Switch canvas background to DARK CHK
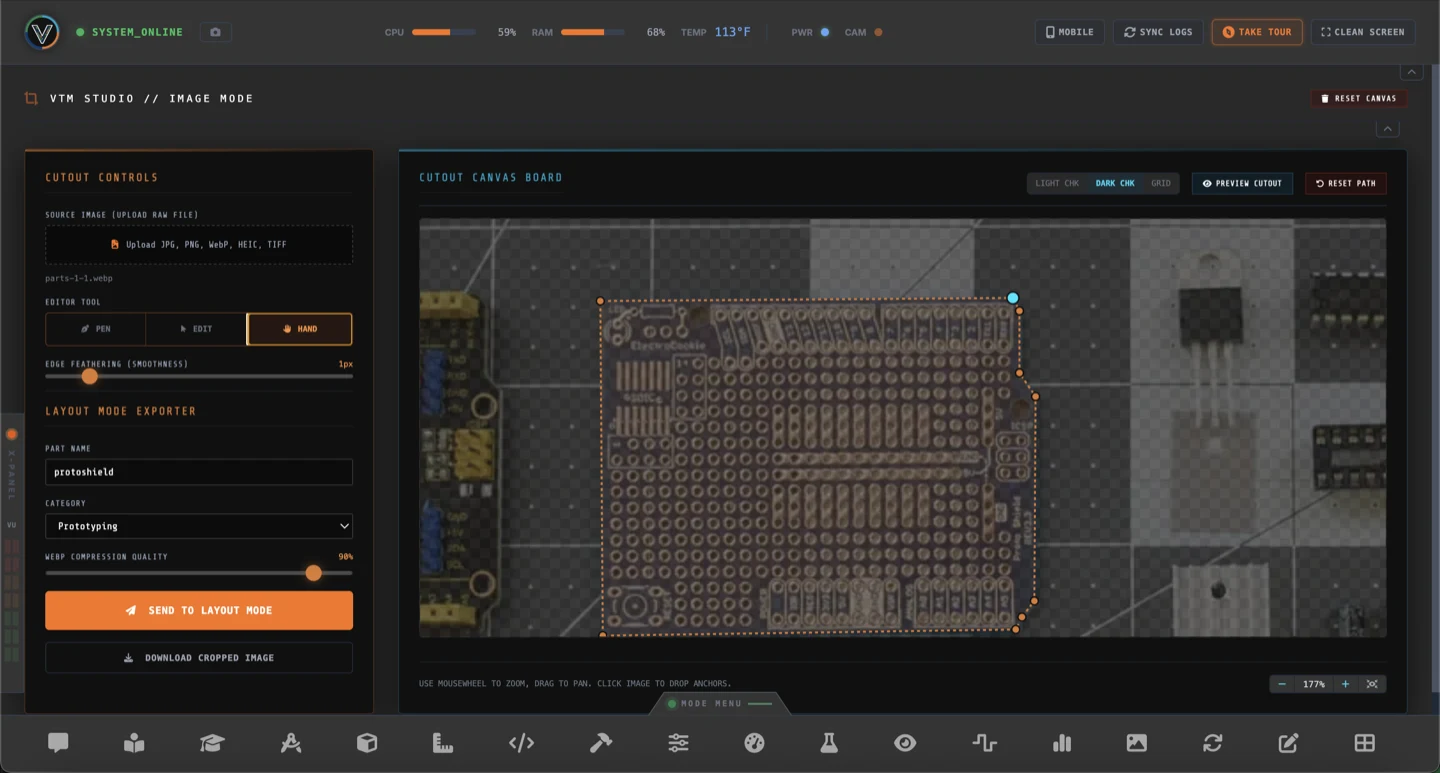The image size is (1440, 773). pos(1115,183)
